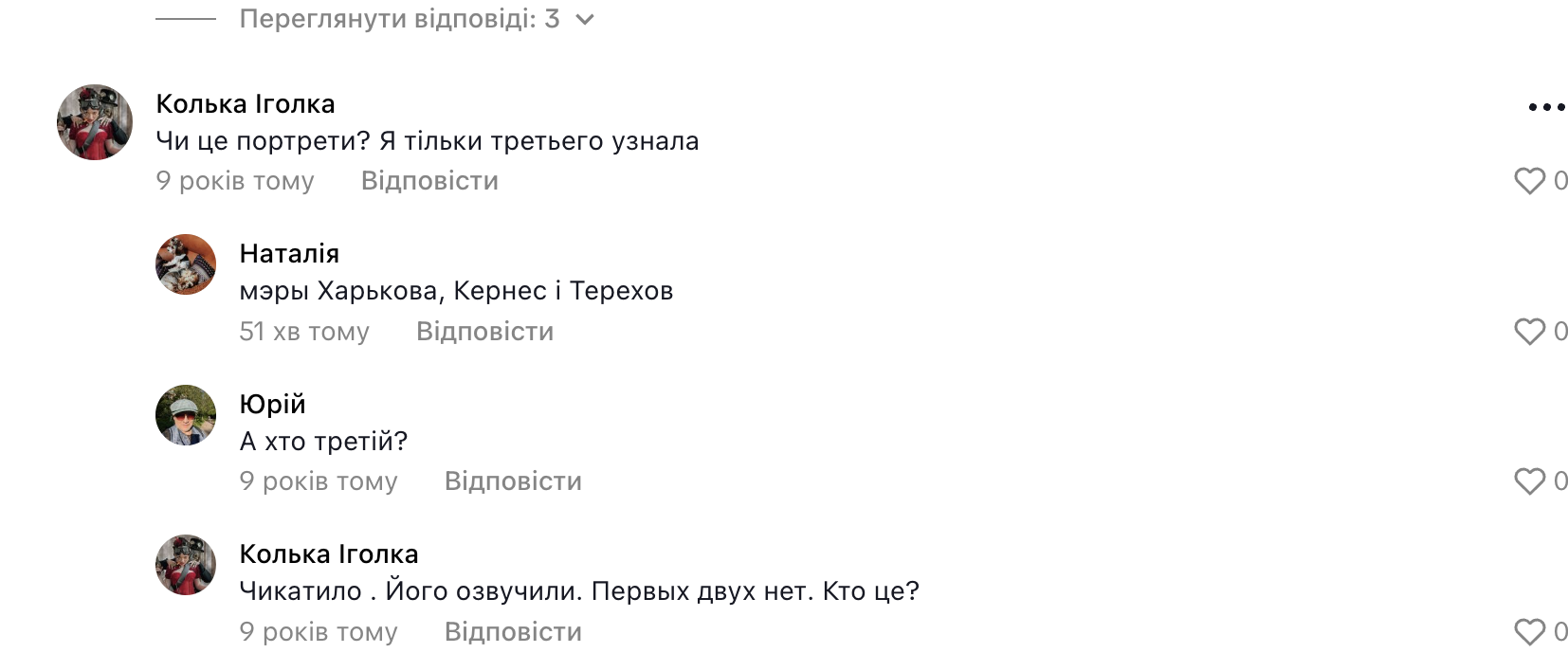Click 'Відповісти' under Юрій's reply
Screen dimensions: 1568x671
513,481
